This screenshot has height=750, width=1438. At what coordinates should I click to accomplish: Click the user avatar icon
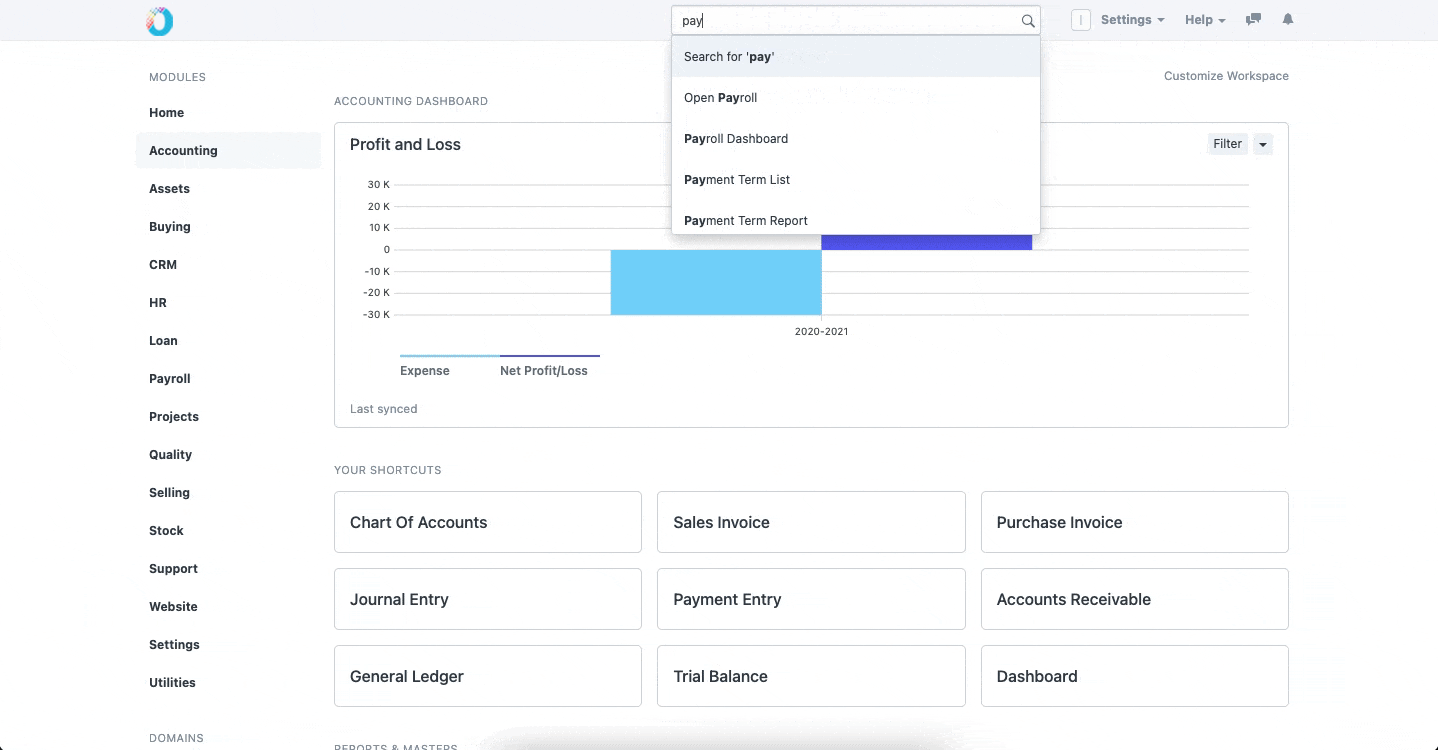[1080, 20]
